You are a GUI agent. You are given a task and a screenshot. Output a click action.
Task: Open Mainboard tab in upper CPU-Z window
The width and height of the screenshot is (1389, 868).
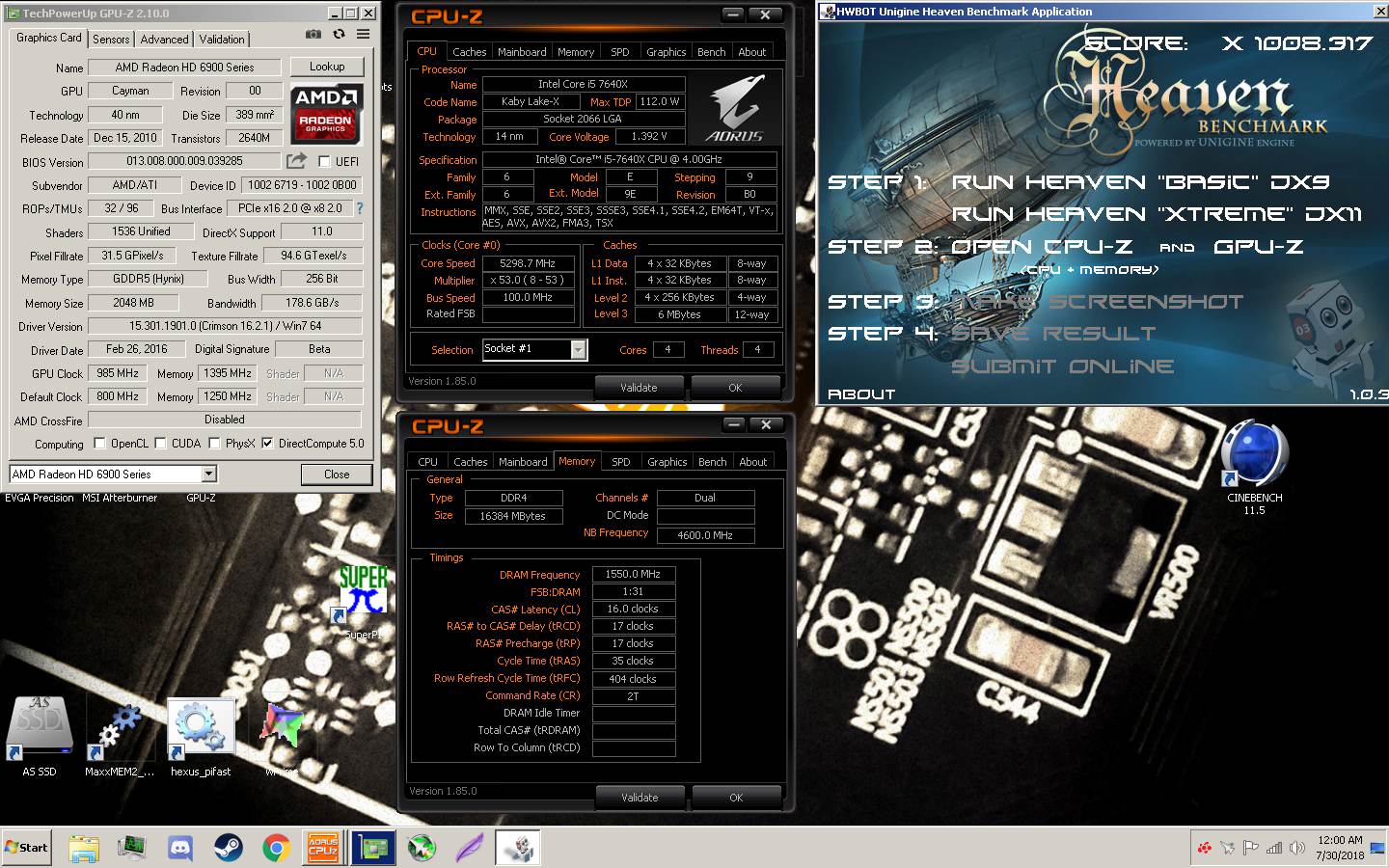click(522, 52)
